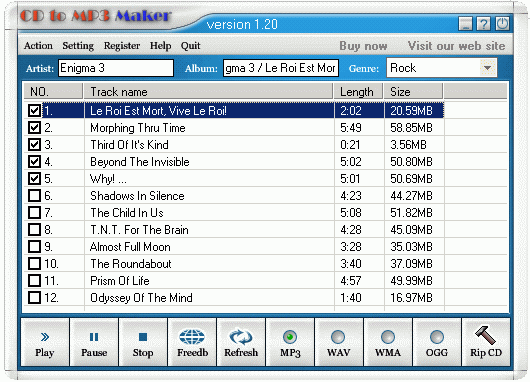Uncheck track 5 Why! checkbox

click(34, 178)
